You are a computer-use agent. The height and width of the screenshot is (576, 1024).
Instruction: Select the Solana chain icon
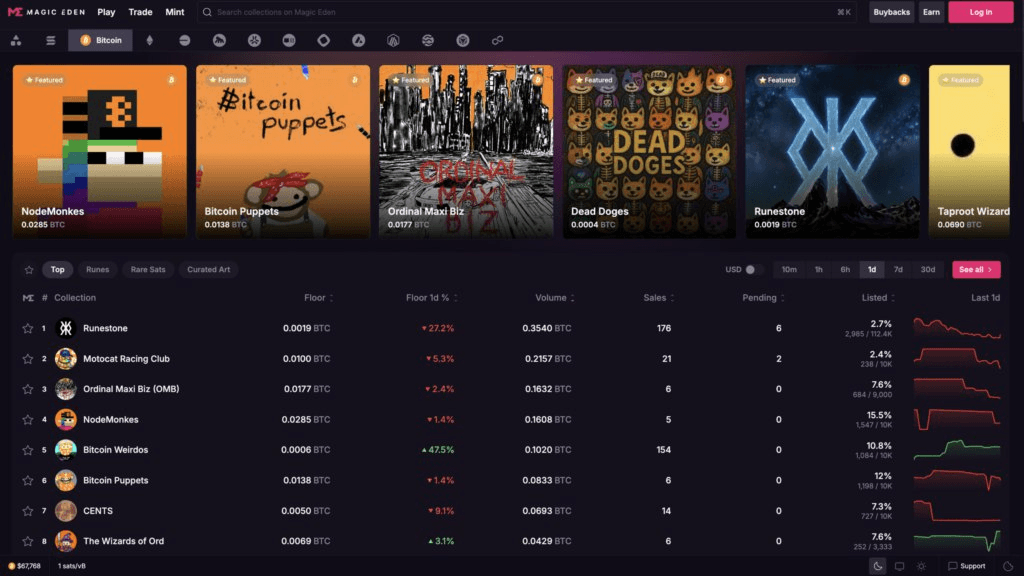click(184, 40)
